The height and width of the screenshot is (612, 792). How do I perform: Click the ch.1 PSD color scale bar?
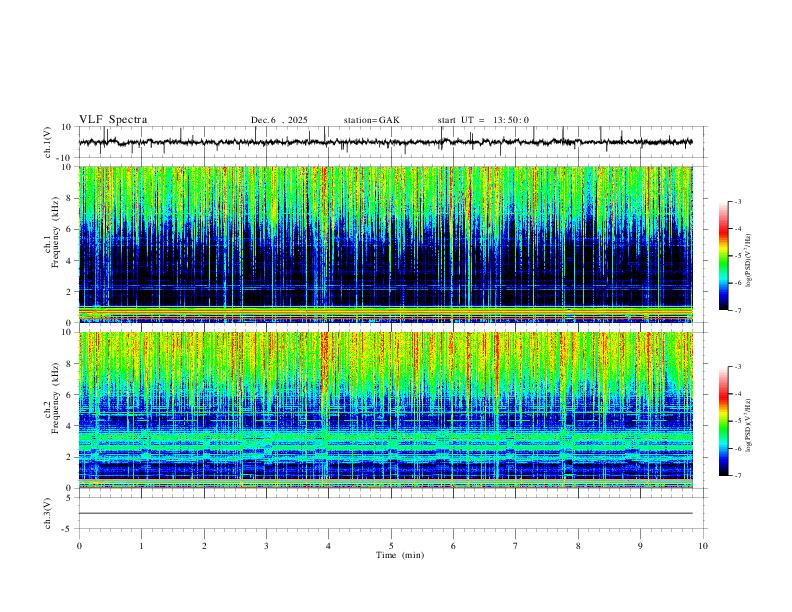[723, 256]
